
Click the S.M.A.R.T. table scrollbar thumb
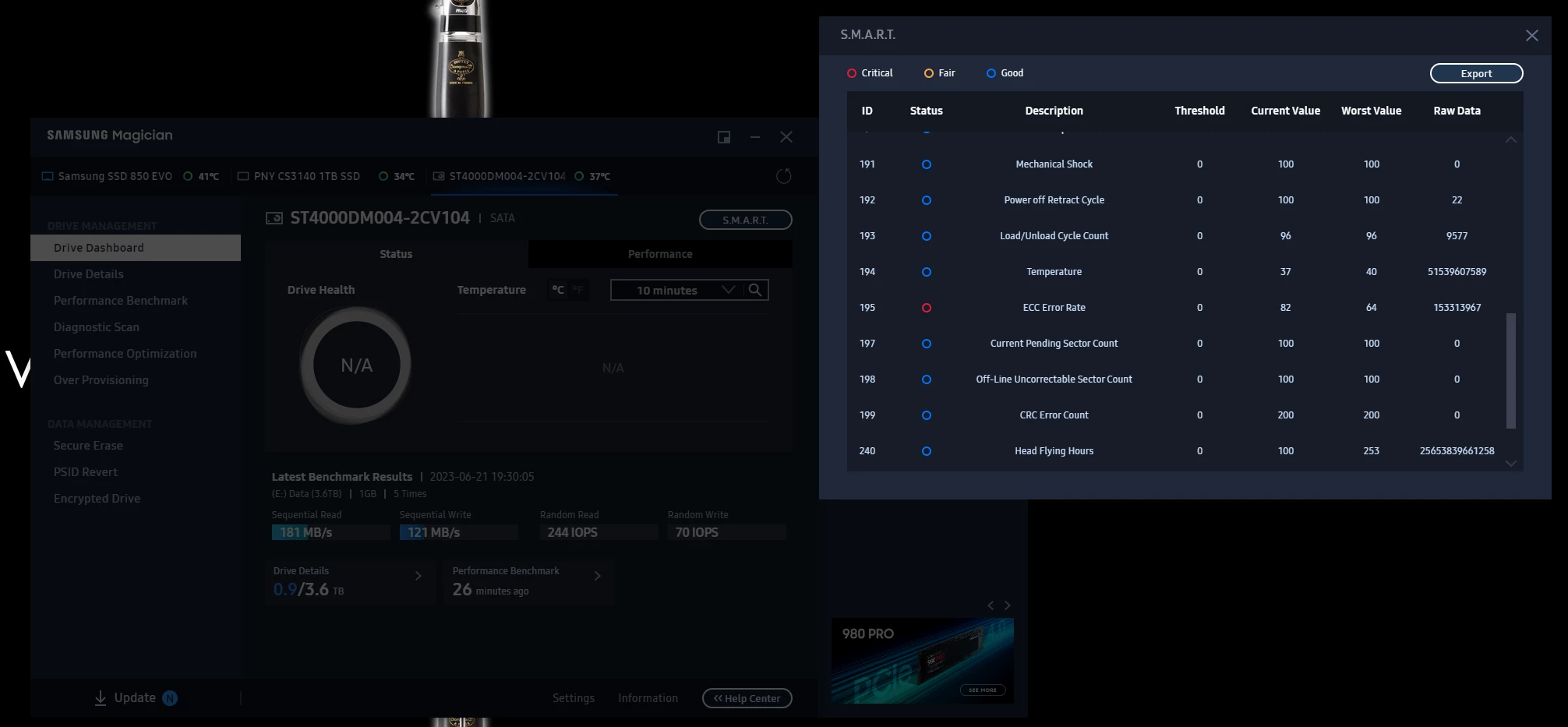(x=1510, y=371)
